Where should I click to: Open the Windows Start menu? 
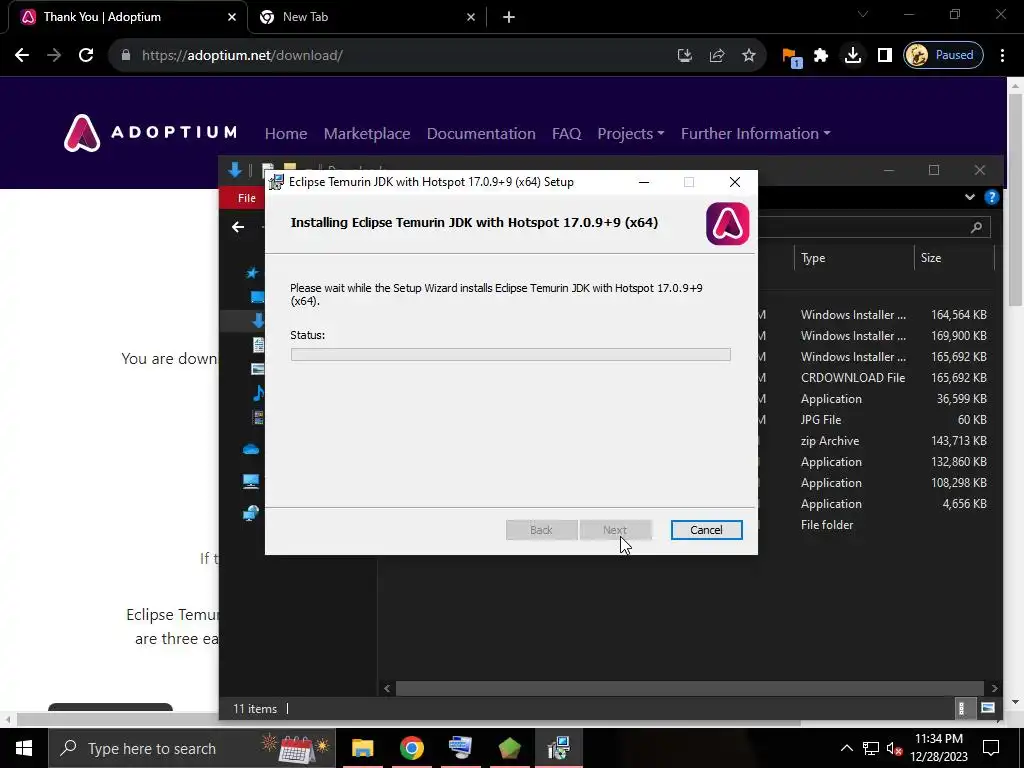pos(24,748)
